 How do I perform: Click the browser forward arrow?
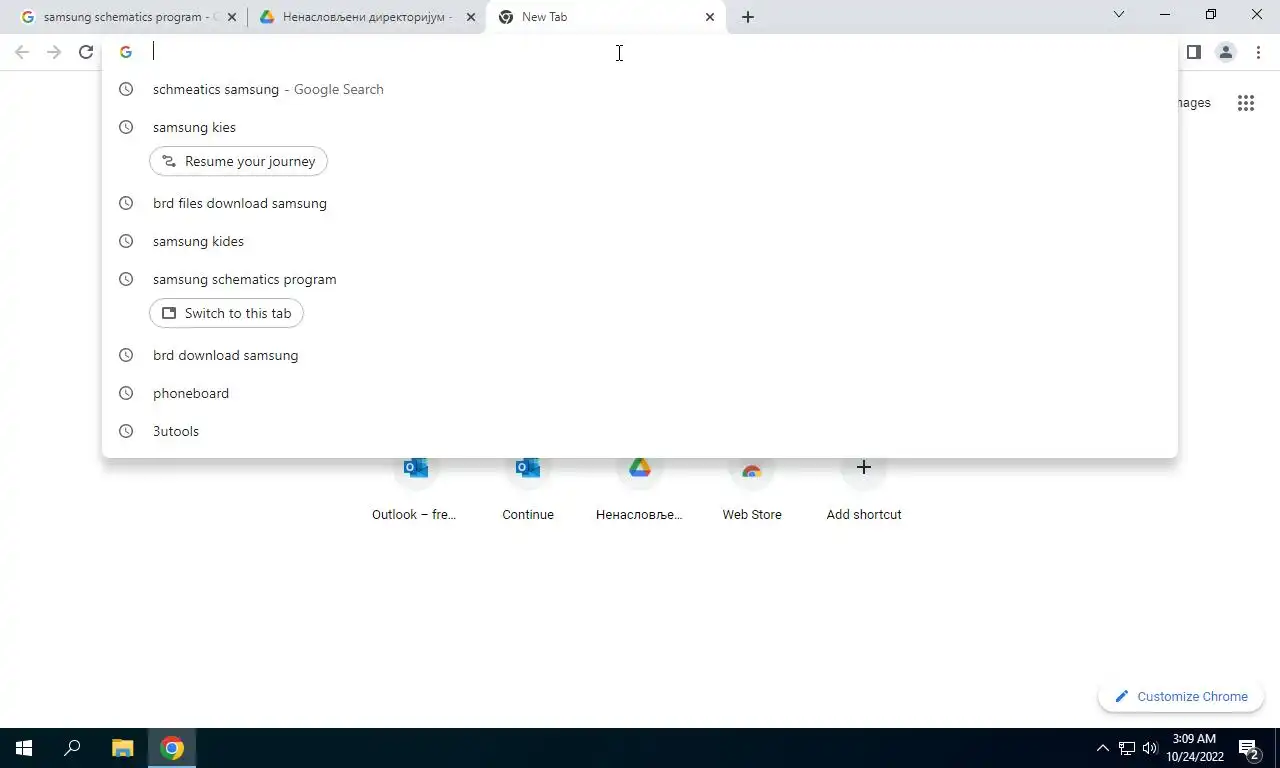(54, 52)
